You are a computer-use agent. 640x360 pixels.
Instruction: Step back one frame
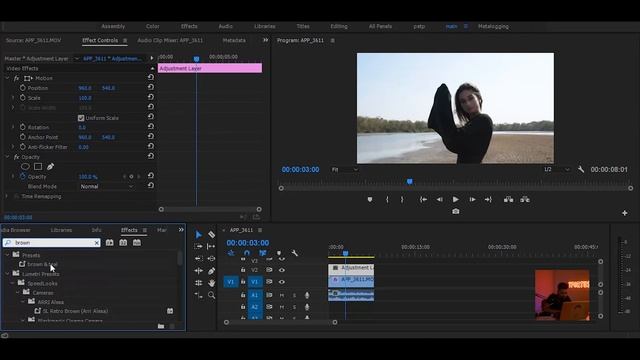coord(439,200)
